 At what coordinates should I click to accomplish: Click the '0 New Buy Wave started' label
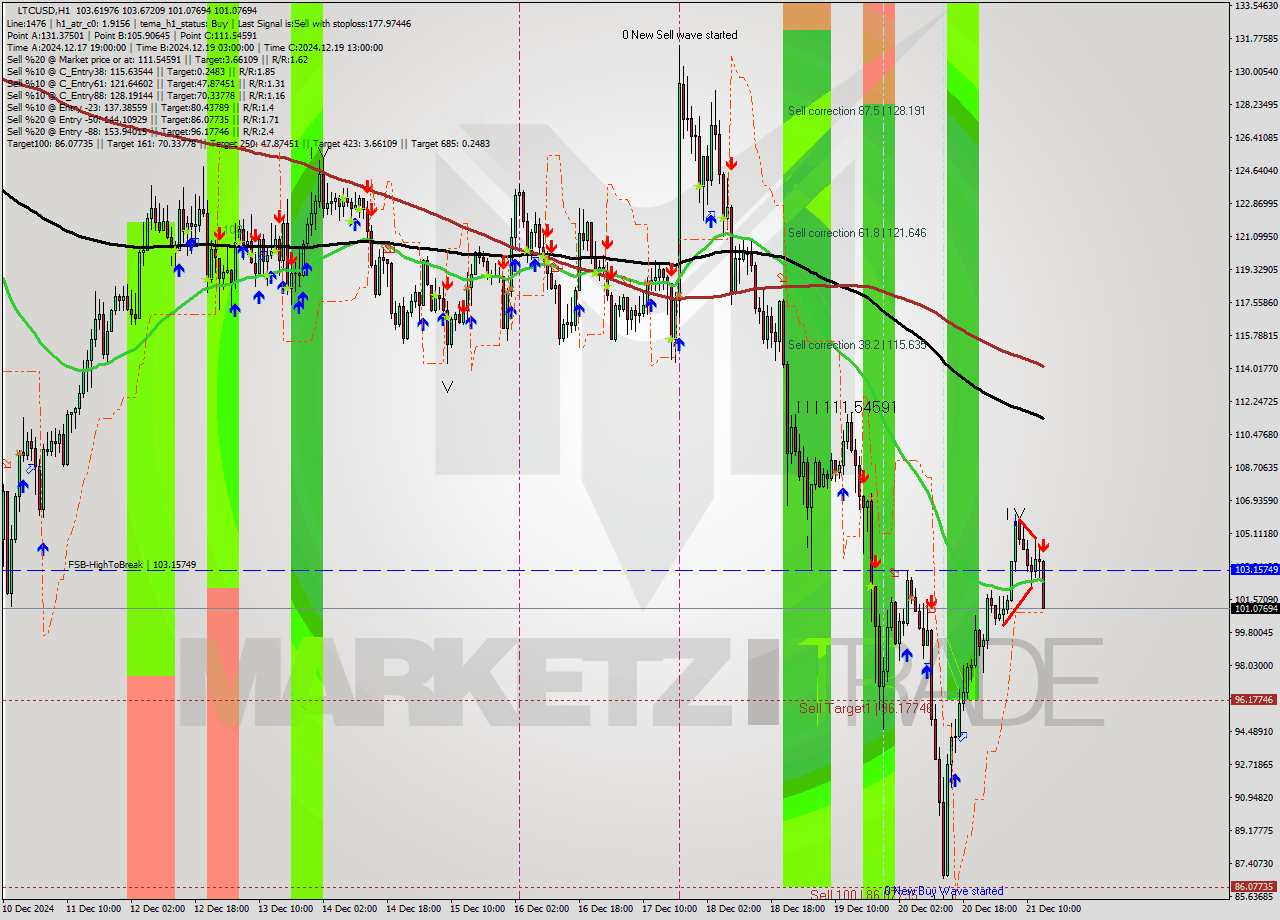(944, 891)
